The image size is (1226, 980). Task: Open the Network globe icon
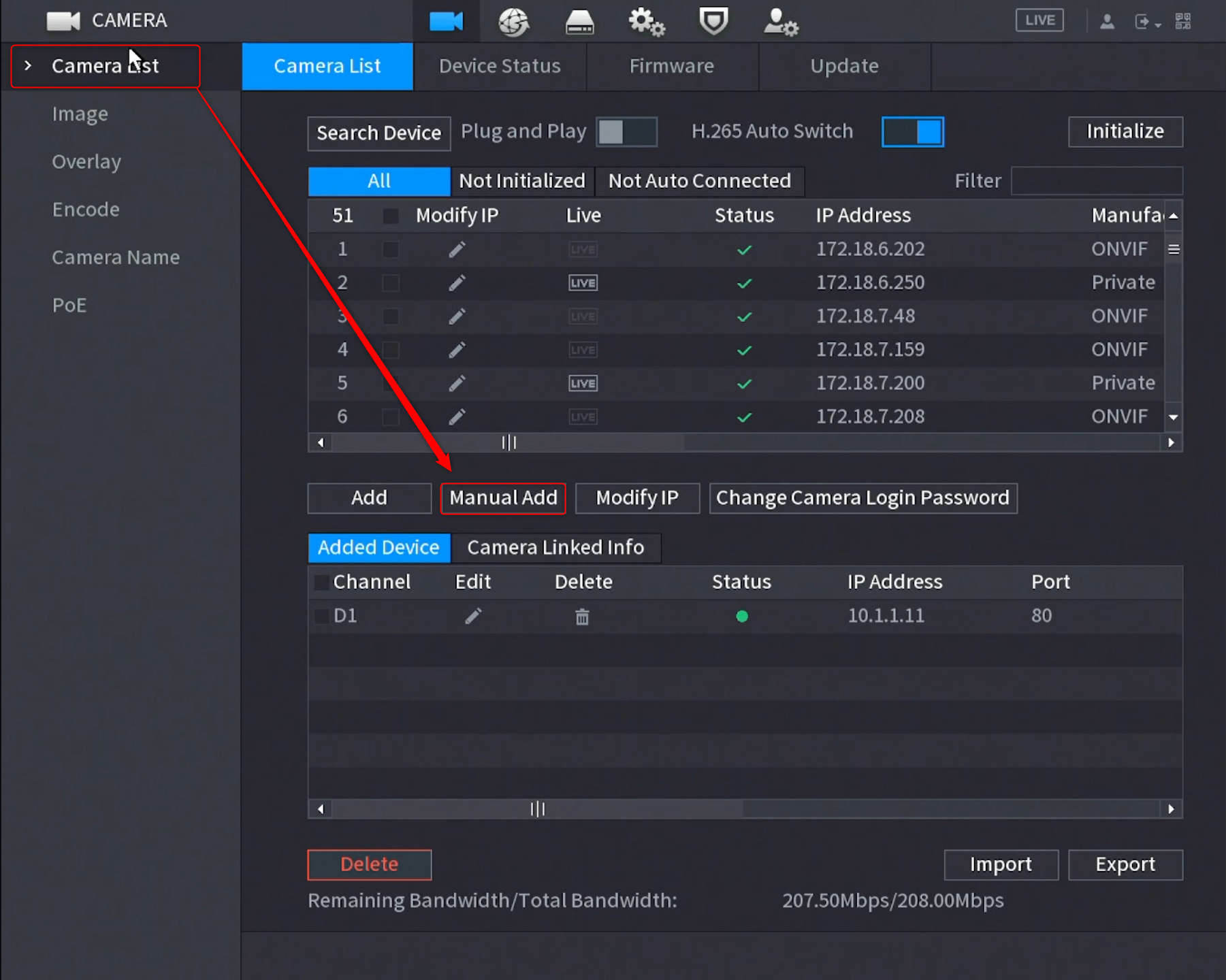coord(513,22)
